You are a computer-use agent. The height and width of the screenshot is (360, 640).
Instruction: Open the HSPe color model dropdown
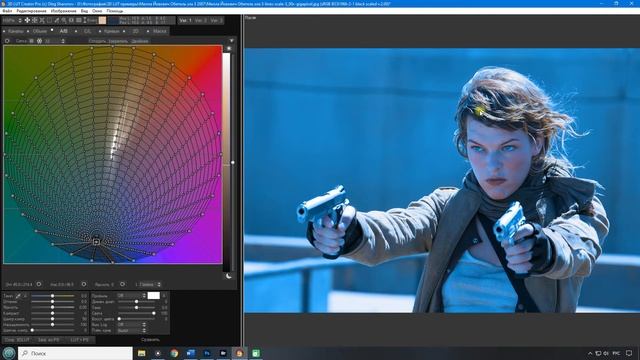(12, 20)
